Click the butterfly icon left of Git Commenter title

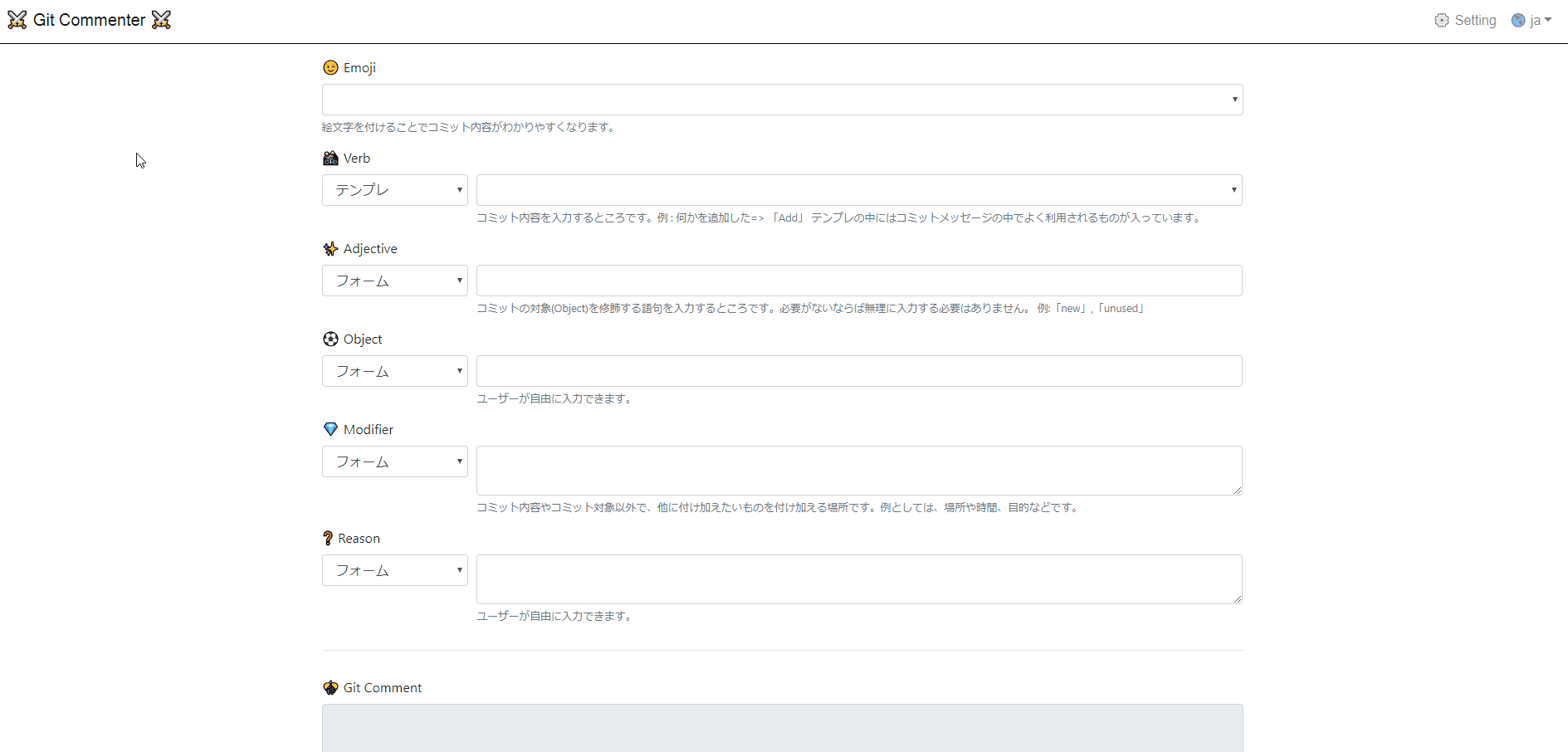(17, 19)
